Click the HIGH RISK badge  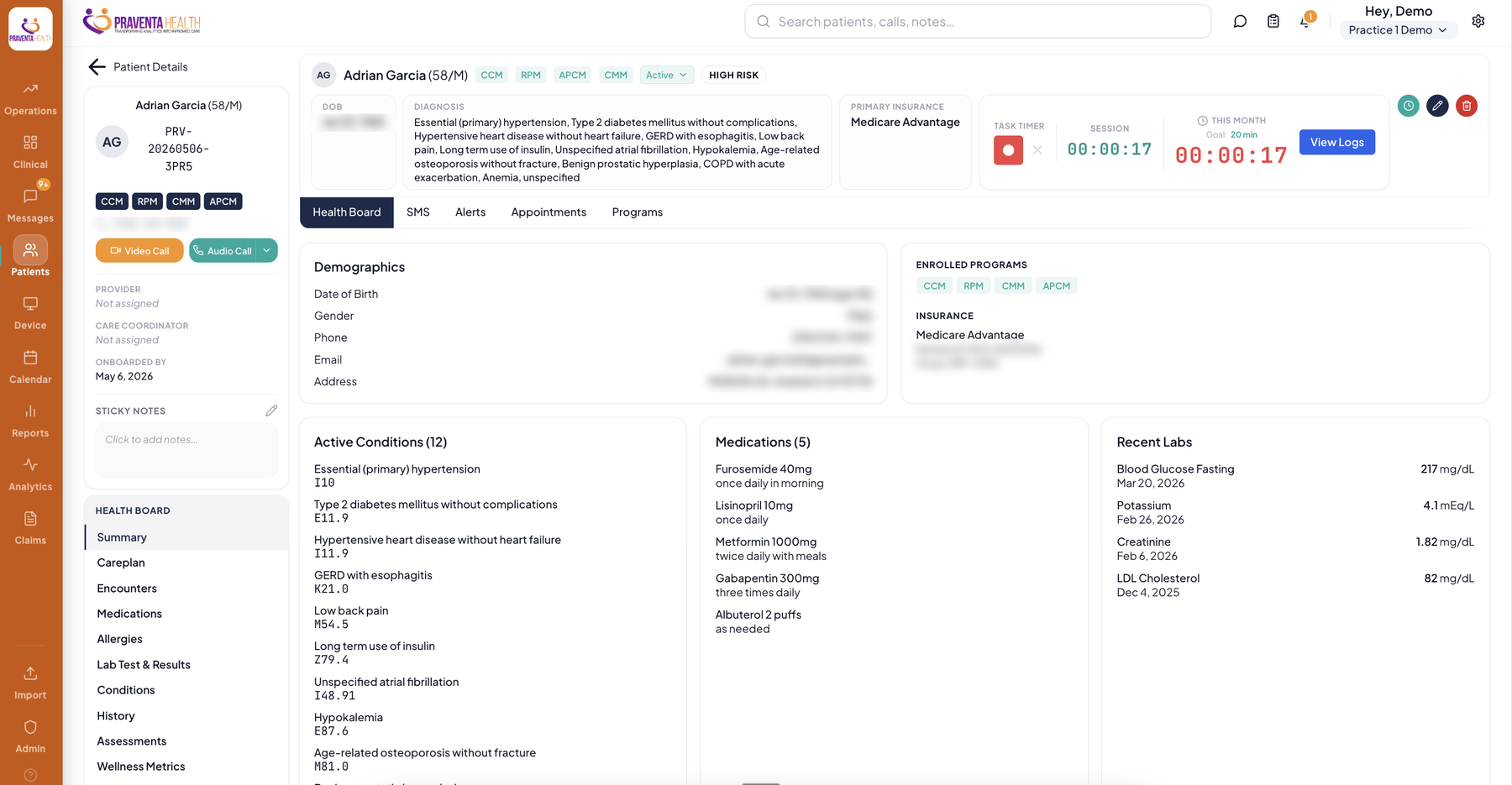pyautogui.click(x=733, y=75)
